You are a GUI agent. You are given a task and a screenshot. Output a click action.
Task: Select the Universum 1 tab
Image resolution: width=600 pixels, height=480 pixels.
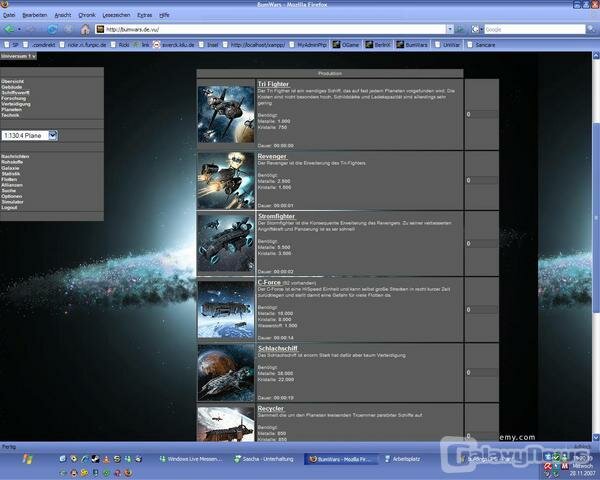tap(18, 56)
